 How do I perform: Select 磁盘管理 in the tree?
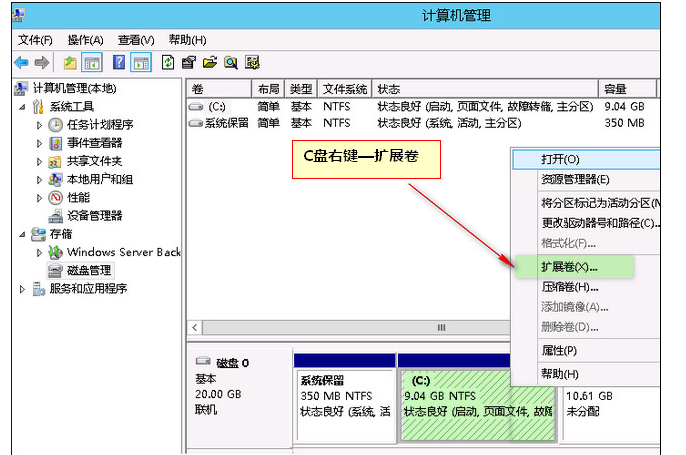[x=89, y=270]
